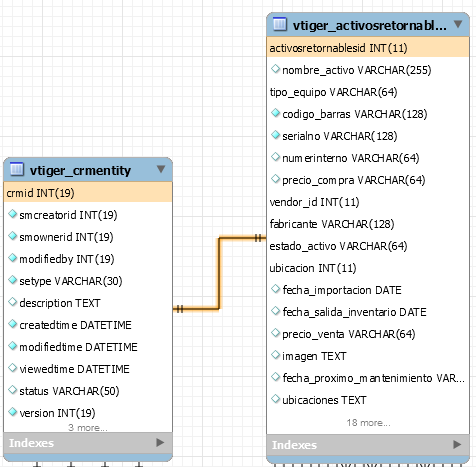Select the diamond icon beside codigo_barras
Screen dimensions: 476x467
click(275, 113)
